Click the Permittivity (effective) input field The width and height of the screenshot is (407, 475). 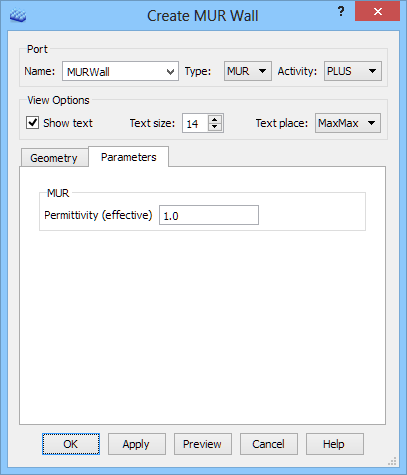pyautogui.click(x=209, y=215)
